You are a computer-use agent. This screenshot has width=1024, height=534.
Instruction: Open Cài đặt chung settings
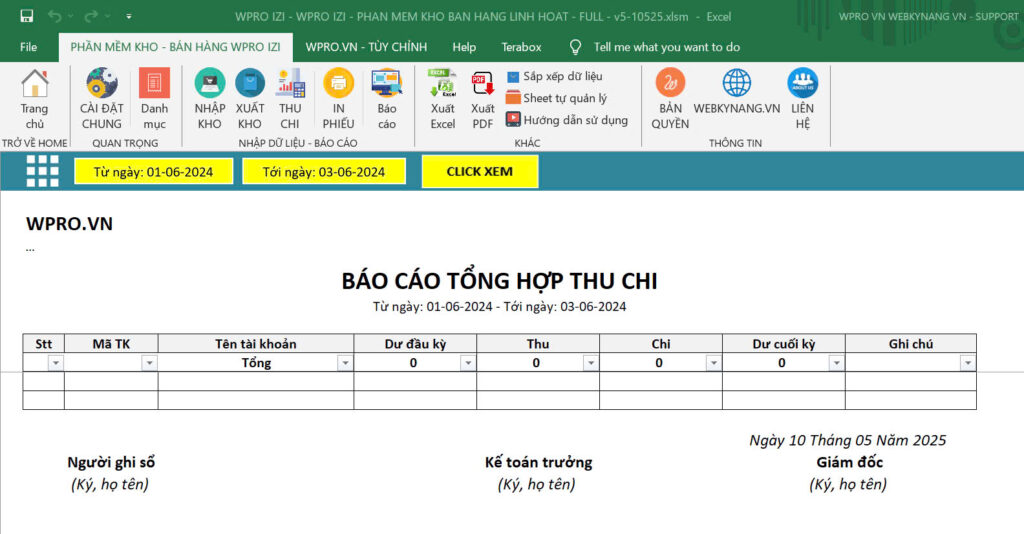point(101,84)
